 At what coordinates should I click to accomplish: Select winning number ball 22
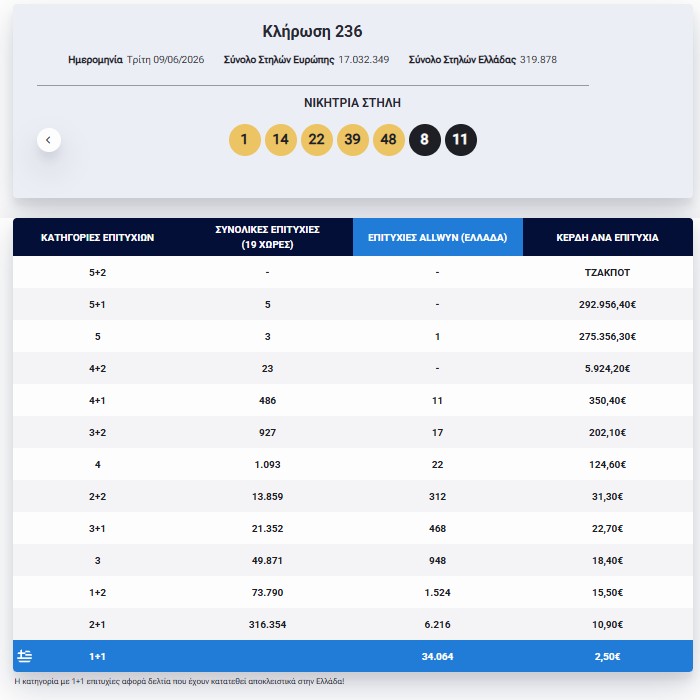[317, 140]
